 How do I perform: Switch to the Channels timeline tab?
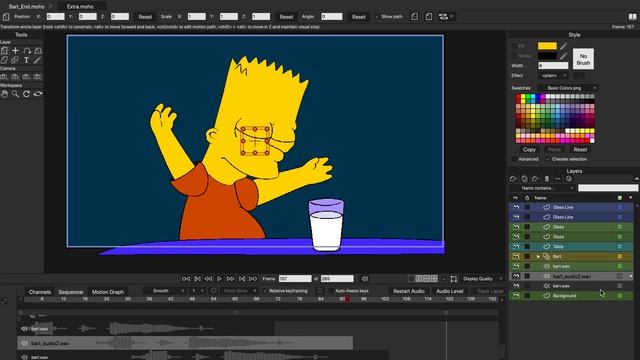click(x=40, y=292)
